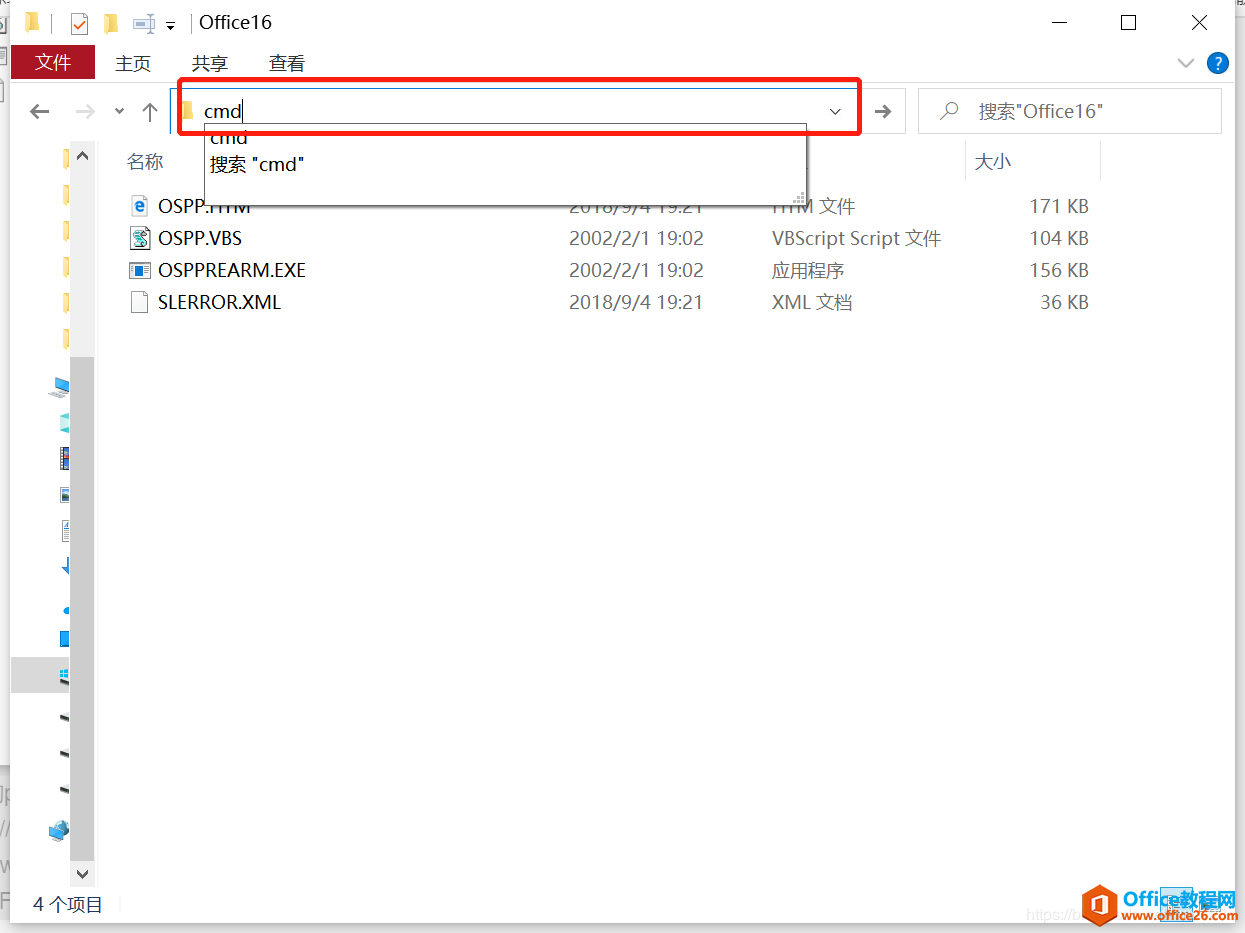This screenshot has width=1245, height=933.
Task: Open Help with the blue question mark
Action: [1217, 63]
